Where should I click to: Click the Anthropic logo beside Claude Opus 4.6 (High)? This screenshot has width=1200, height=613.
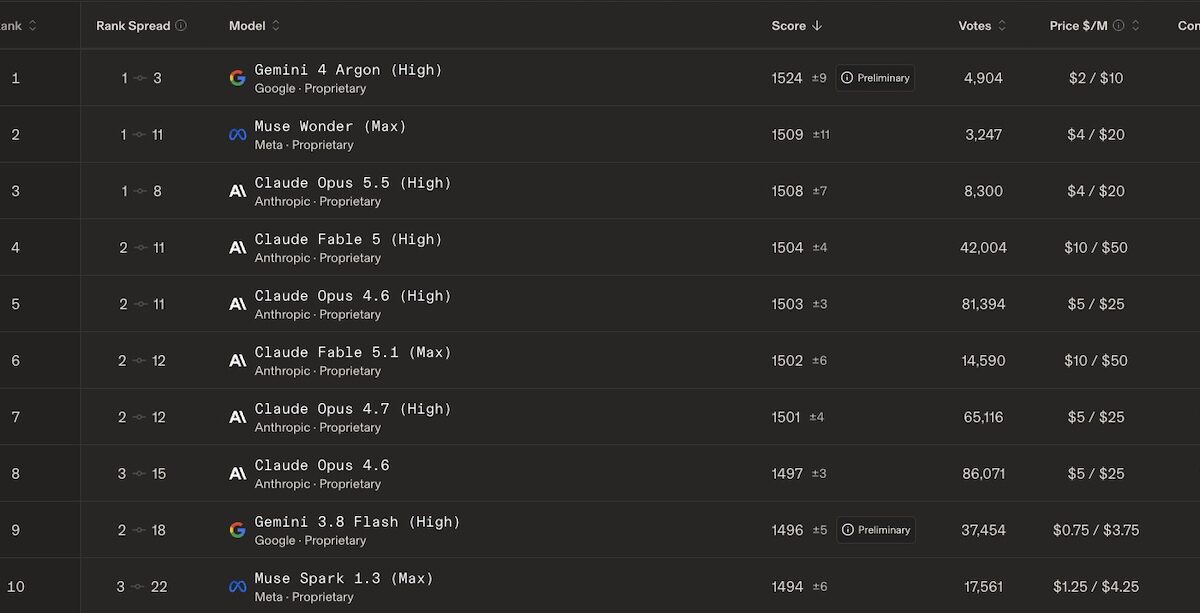click(237, 304)
